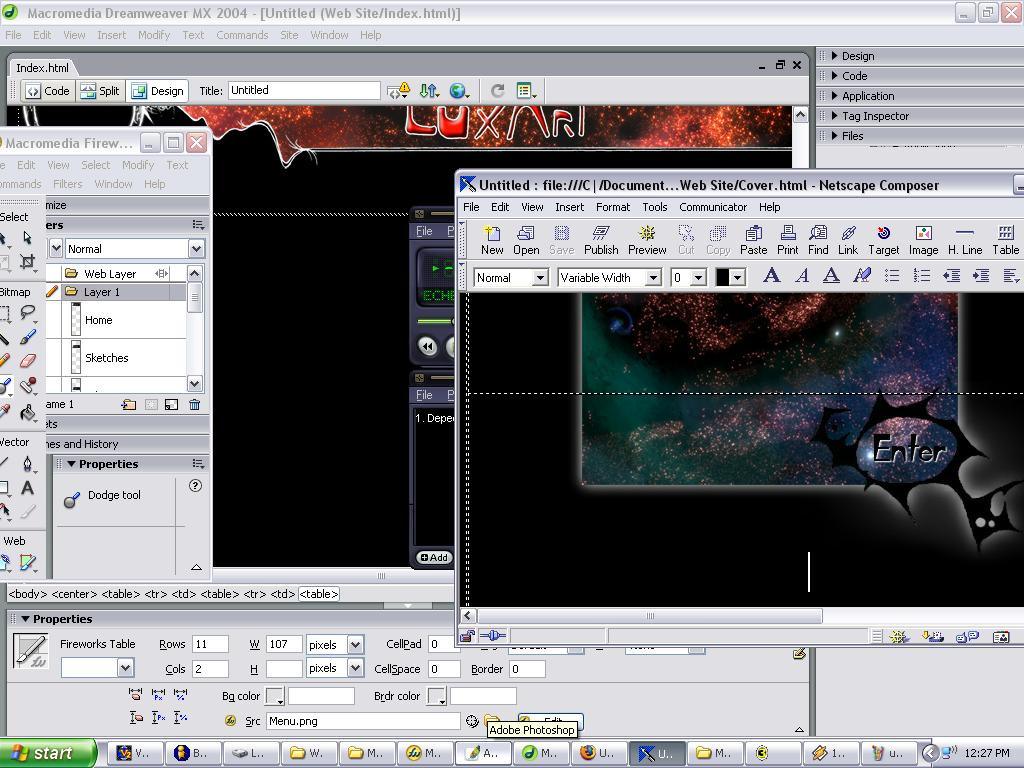Viewport: 1024px width, 768px height.
Task: Insert a Link in Netscape Composer
Action: [848, 240]
